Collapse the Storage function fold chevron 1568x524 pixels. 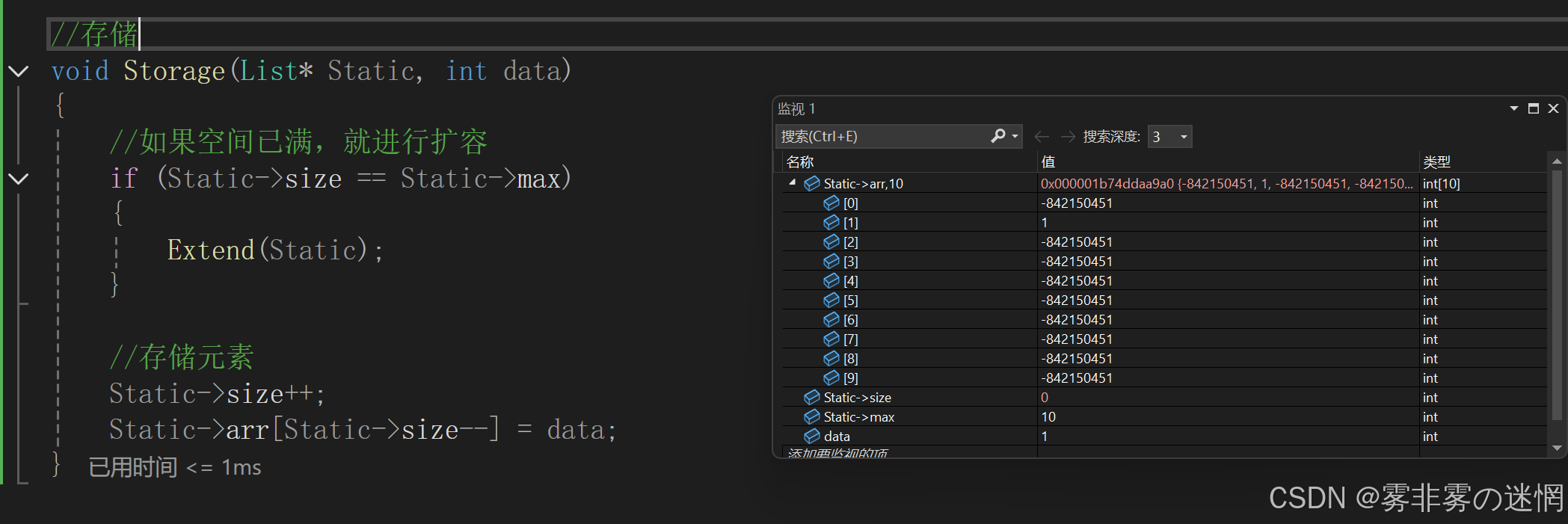coord(18,72)
